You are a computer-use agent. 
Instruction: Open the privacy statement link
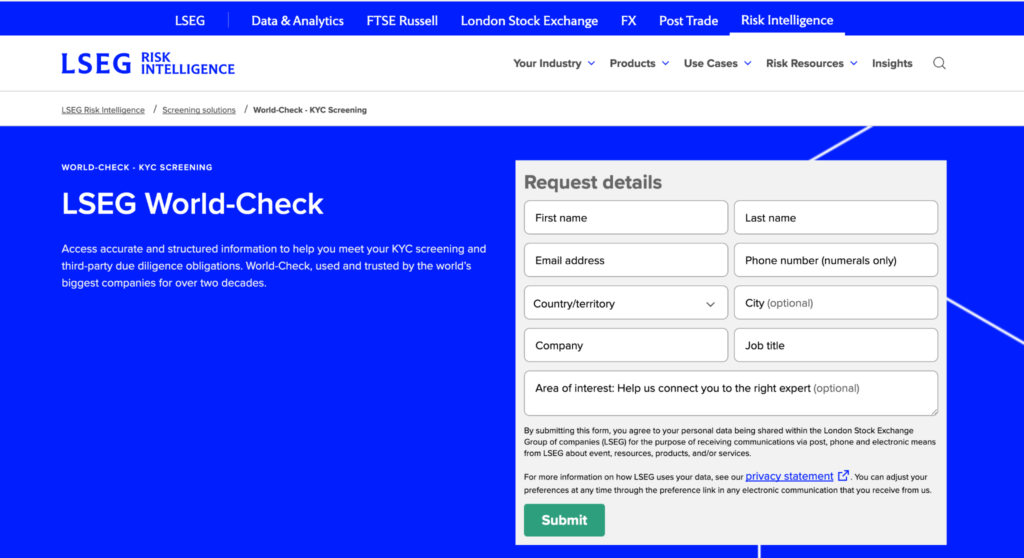pyautogui.click(x=789, y=476)
